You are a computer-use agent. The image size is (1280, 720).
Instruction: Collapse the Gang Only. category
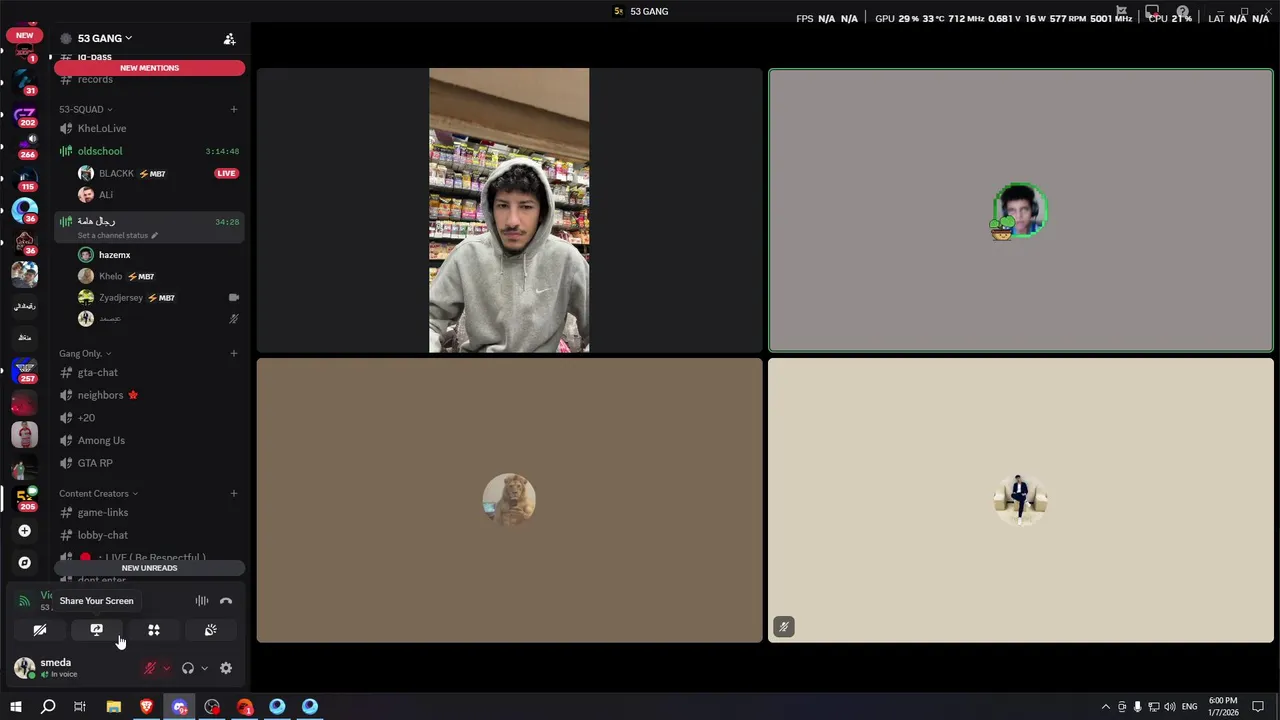85,353
